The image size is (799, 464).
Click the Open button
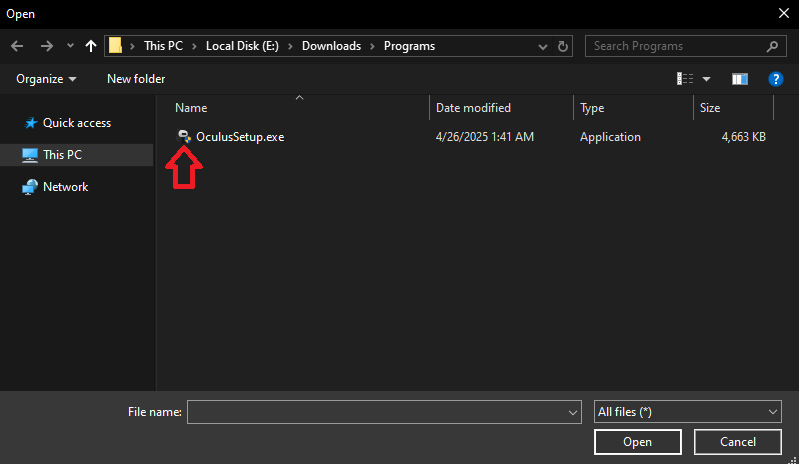click(637, 442)
